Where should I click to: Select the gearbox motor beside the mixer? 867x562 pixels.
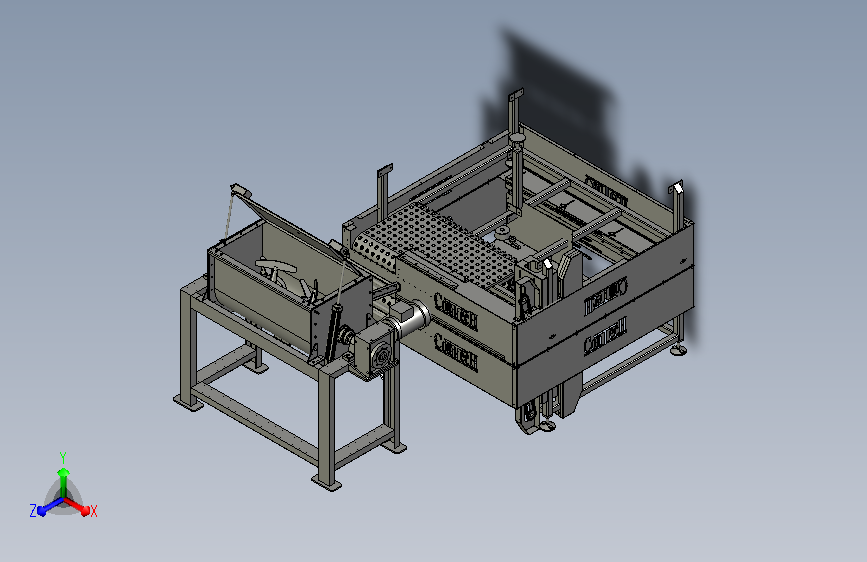377,353
